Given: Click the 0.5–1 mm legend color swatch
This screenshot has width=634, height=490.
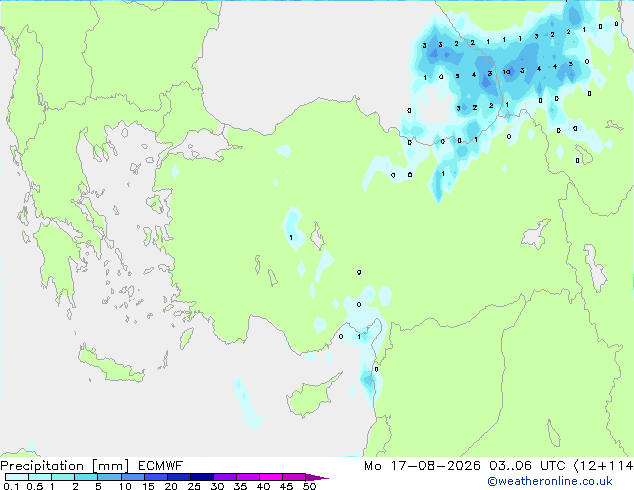Looking at the screenshot, I should (x=40, y=477).
